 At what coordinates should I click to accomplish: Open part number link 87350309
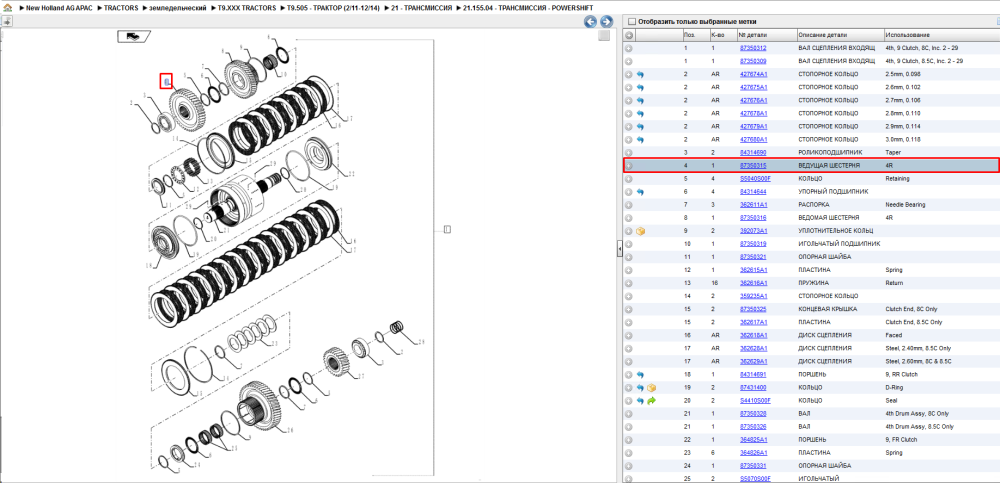pyautogui.click(x=753, y=61)
